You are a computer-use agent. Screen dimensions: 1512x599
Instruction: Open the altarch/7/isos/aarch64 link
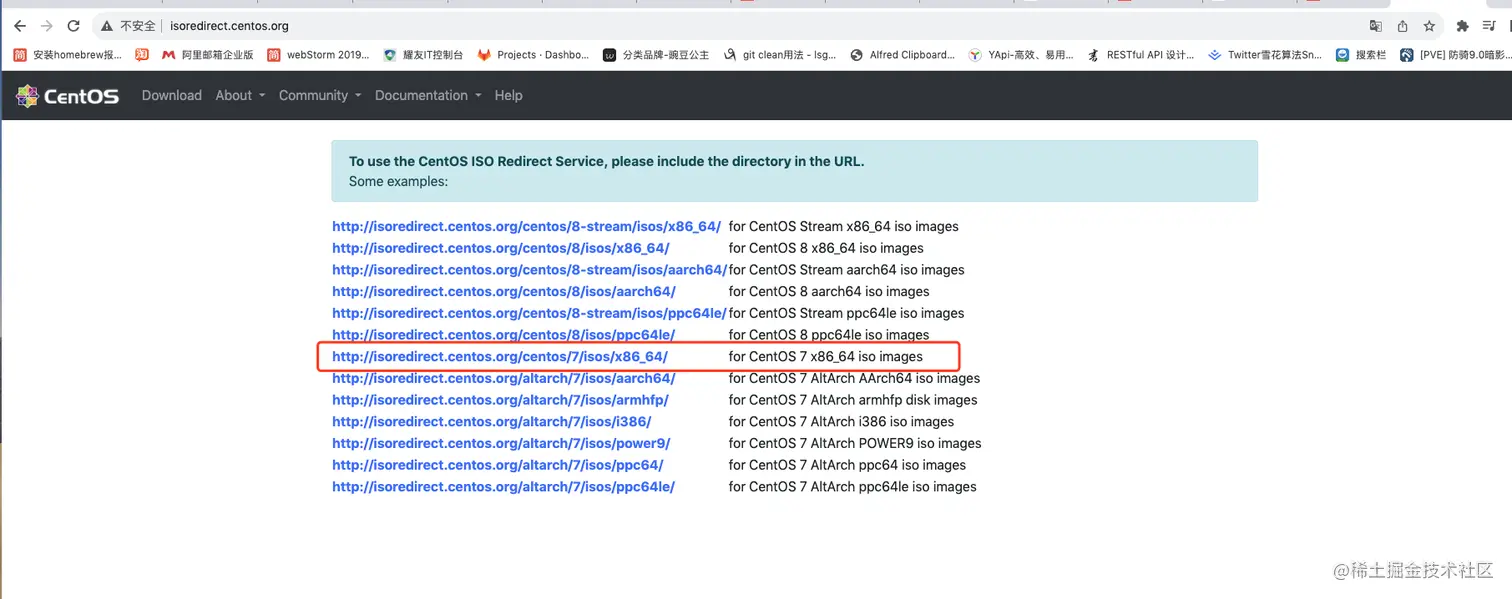click(x=504, y=379)
